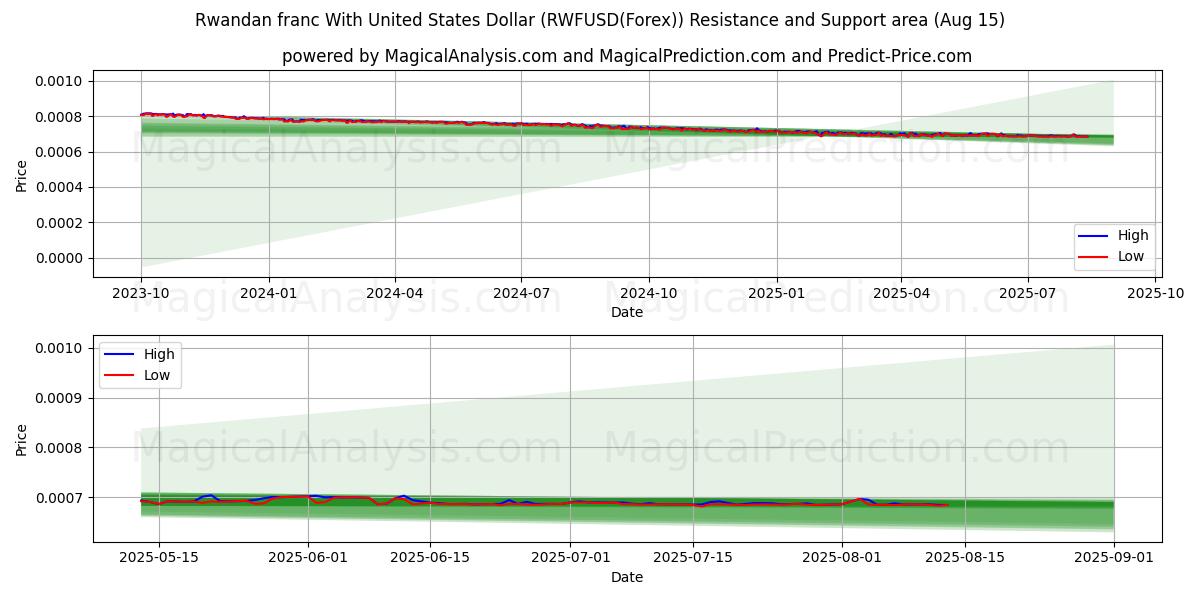Select the 2025-08-15 date tick label
Image resolution: width=1200 pixels, height=600 pixels.
point(965,558)
